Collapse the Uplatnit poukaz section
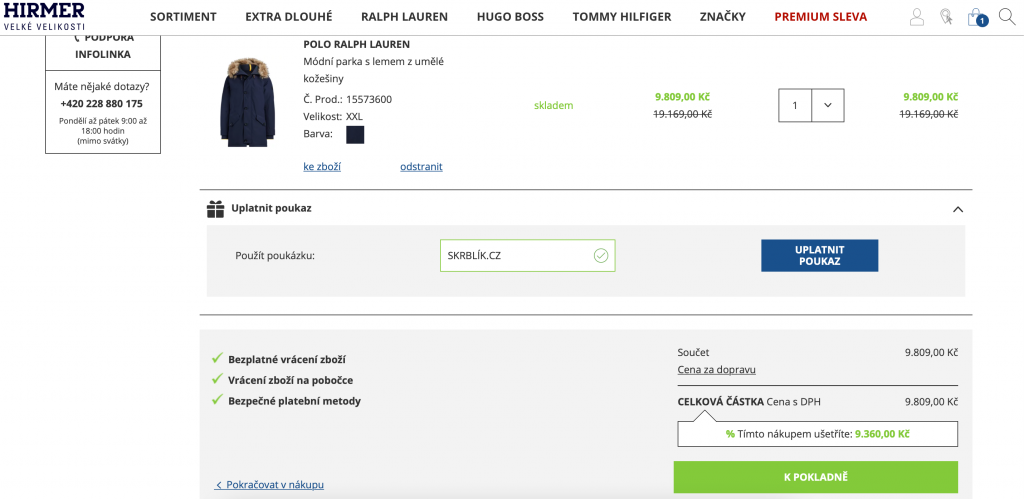 (958, 210)
